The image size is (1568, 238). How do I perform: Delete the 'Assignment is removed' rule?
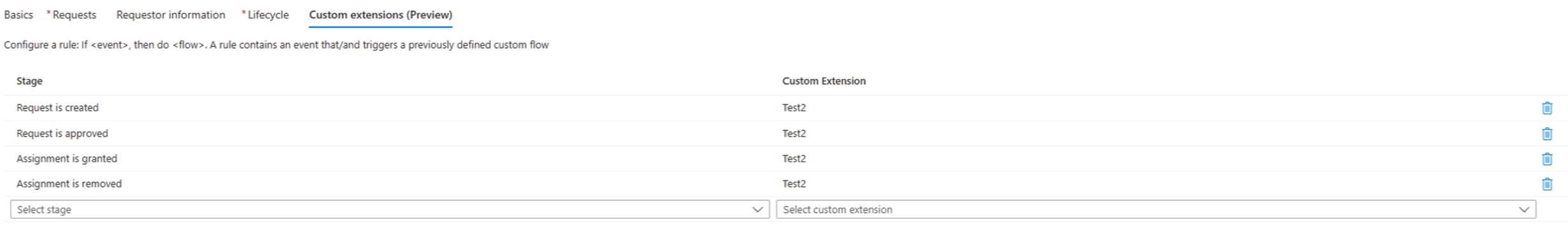pyautogui.click(x=1546, y=184)
